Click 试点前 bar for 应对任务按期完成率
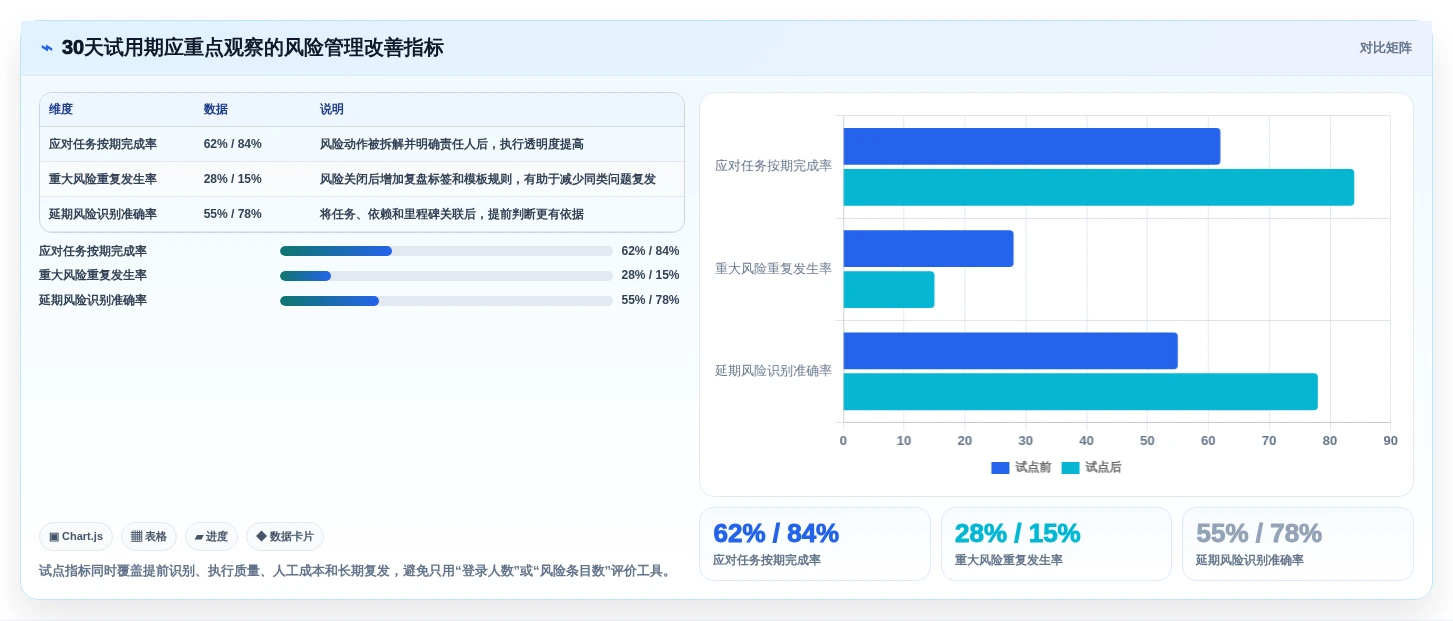1453x621 pixels. click(x=1032, y=146)
